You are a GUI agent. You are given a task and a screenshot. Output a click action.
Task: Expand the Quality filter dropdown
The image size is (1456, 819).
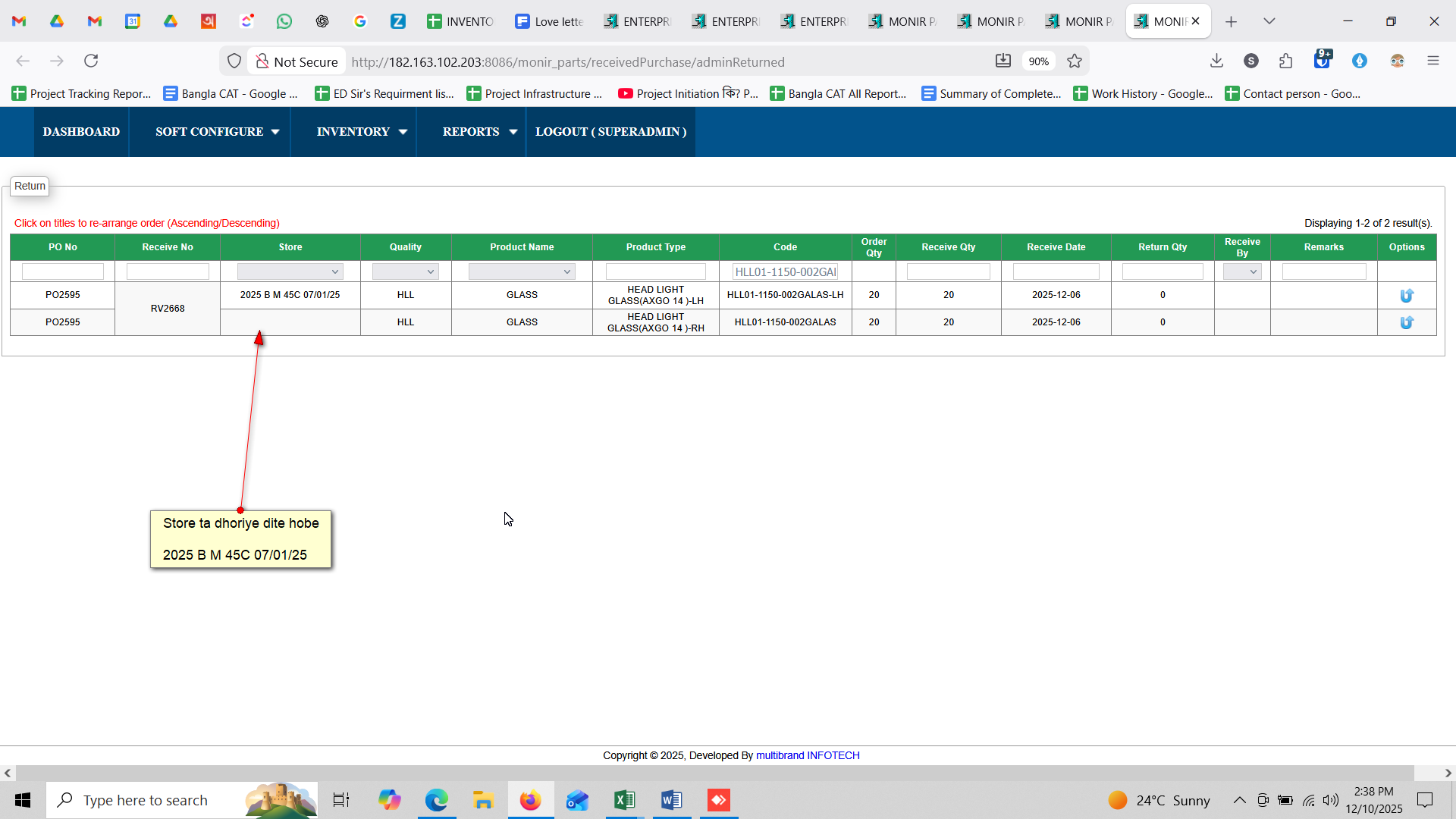click(405, 271)
